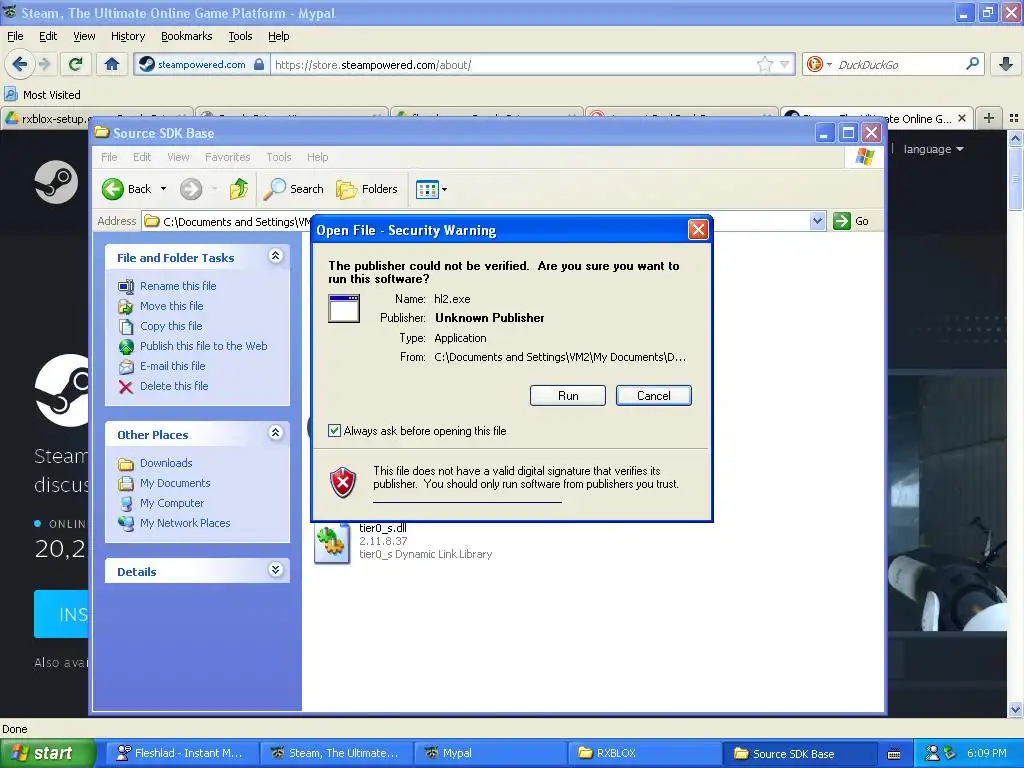This screenshot has height=768, width=1024.
Task: Click Copy this file
Action: click(x=161, y=326)
